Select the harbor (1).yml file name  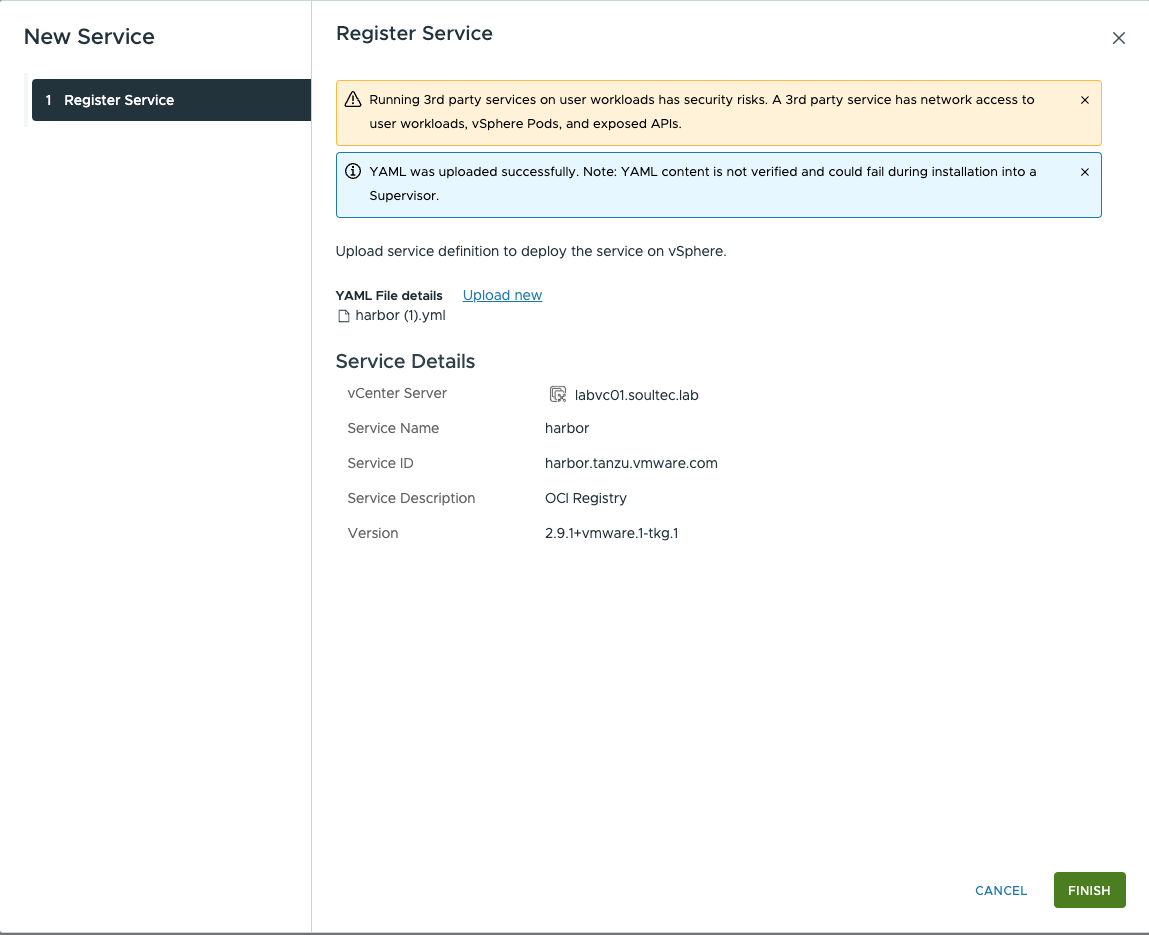(400, 316)
